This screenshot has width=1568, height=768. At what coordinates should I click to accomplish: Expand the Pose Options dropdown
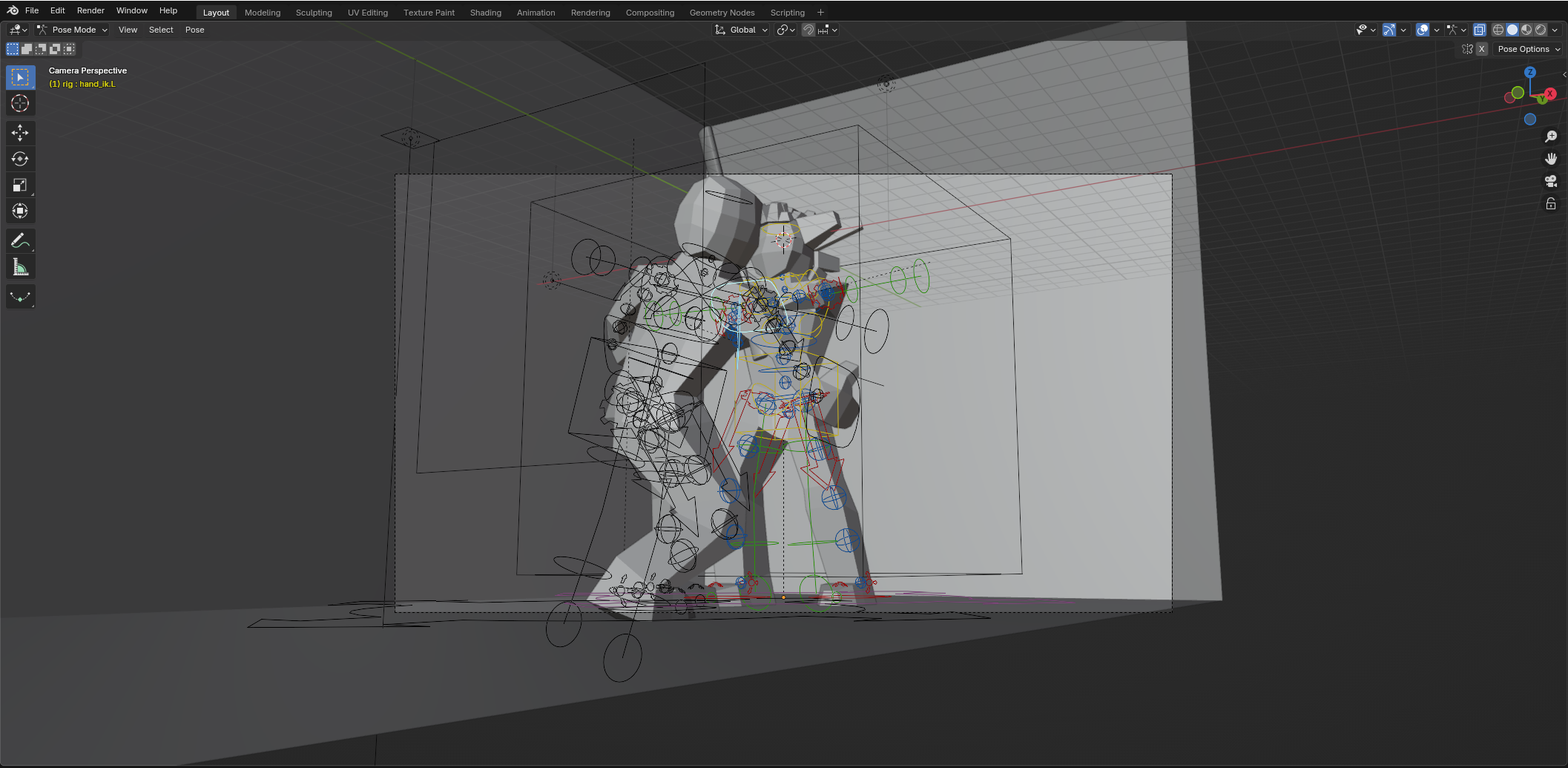[x=1528, y=49]
